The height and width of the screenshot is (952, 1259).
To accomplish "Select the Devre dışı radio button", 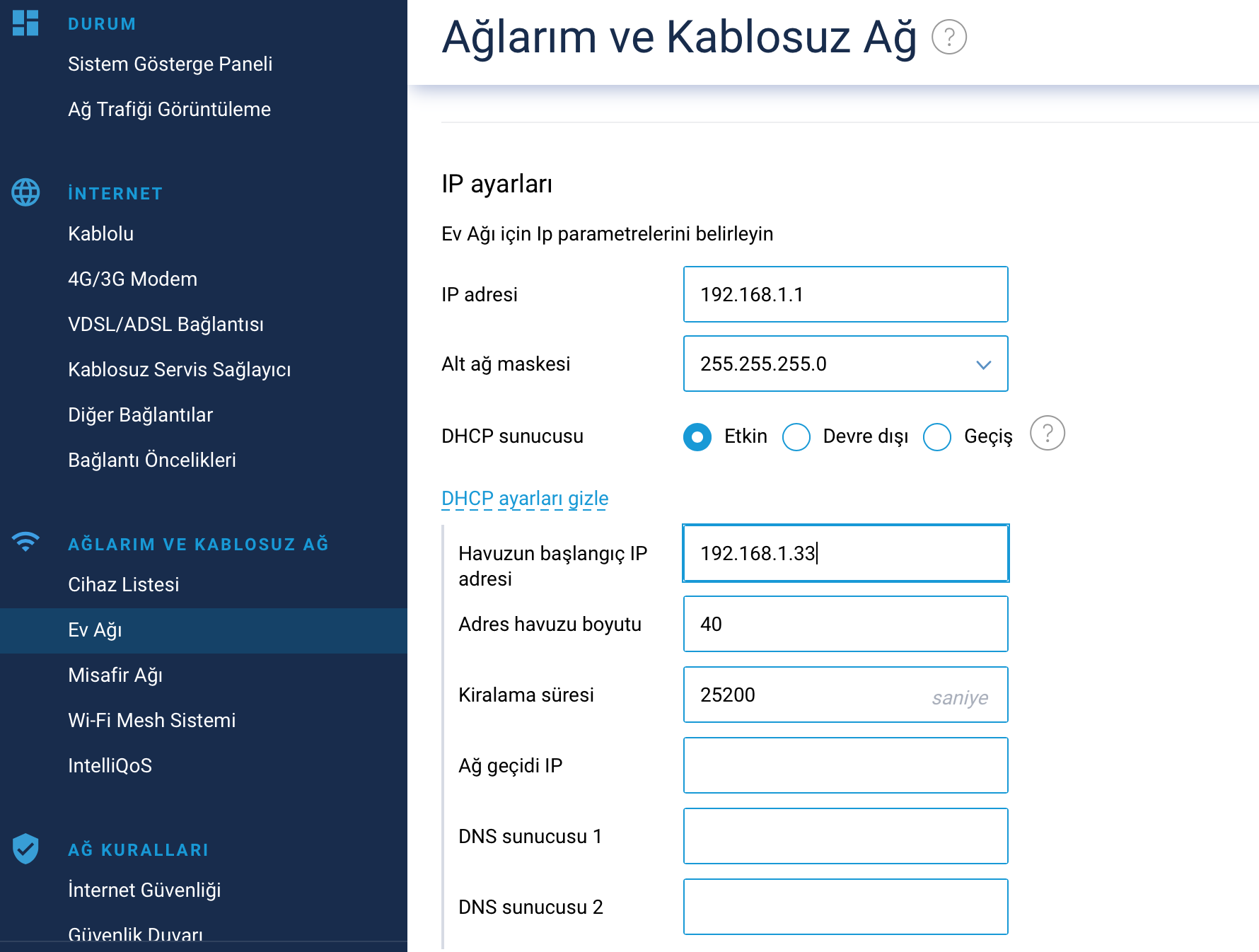I will tap(796, 437).
